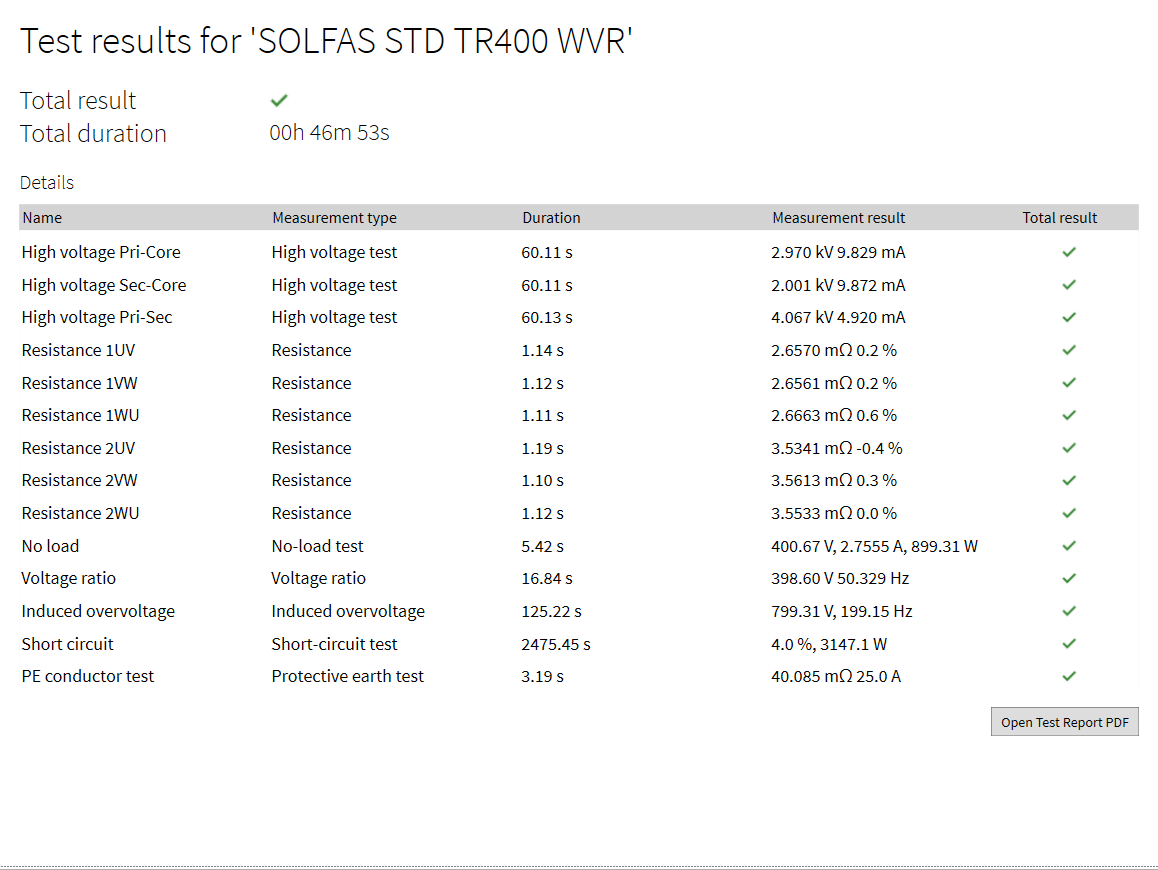Select the 'Resistance 1UV' name cell
1158x870 pixels.
coord(78,350)
